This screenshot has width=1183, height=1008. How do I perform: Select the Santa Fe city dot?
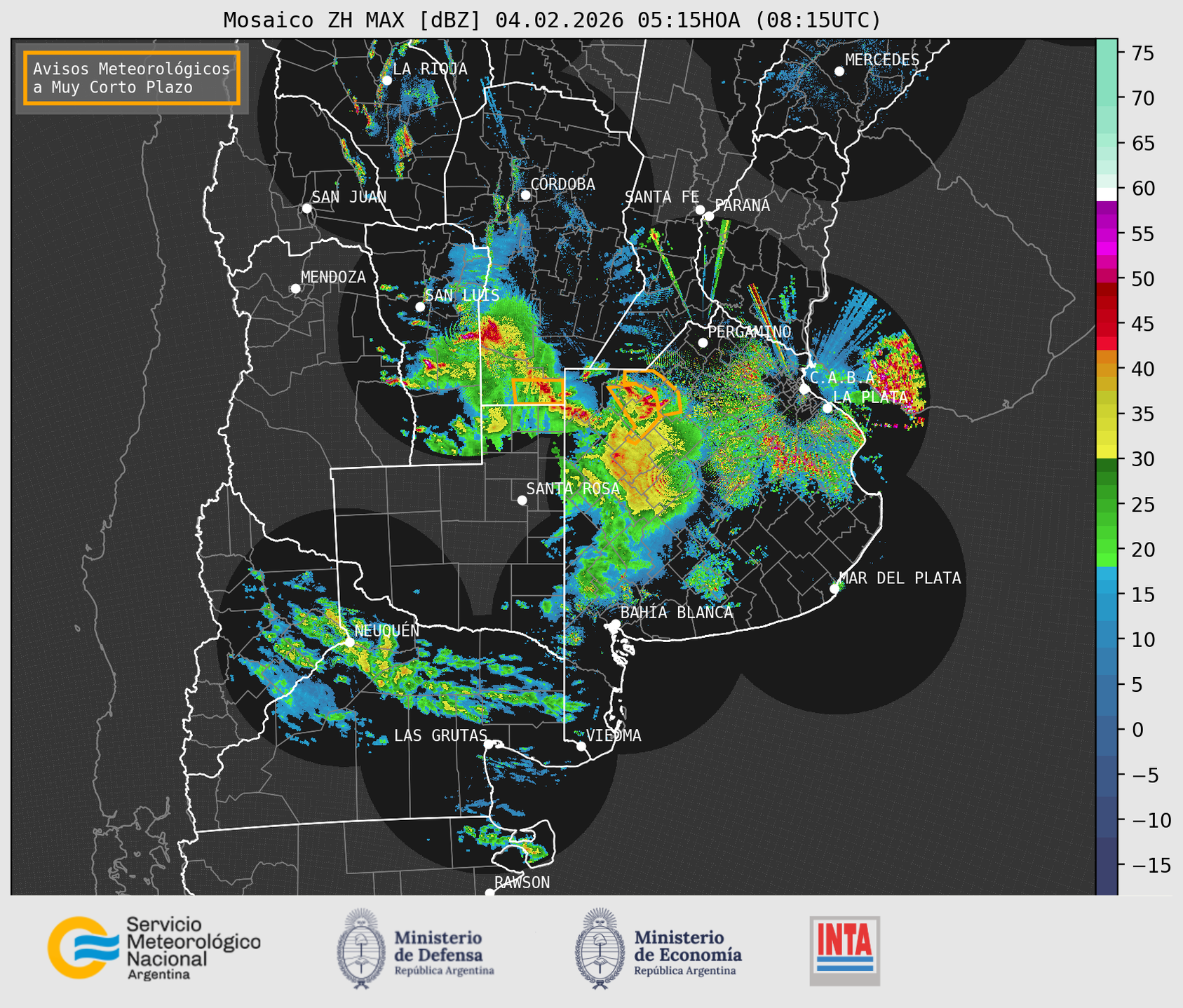point(700,210)
